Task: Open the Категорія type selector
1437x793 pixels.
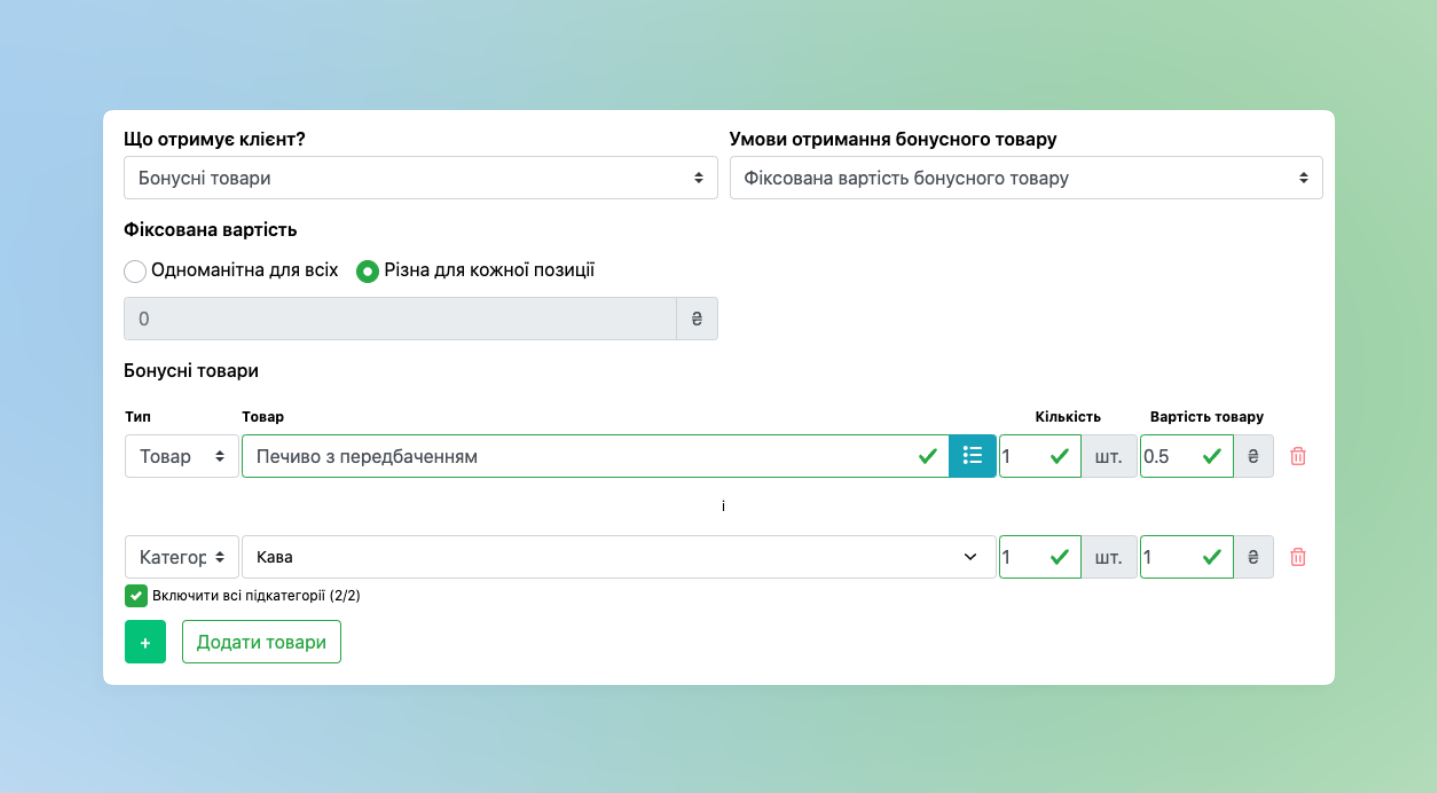Action: (181, 557)
